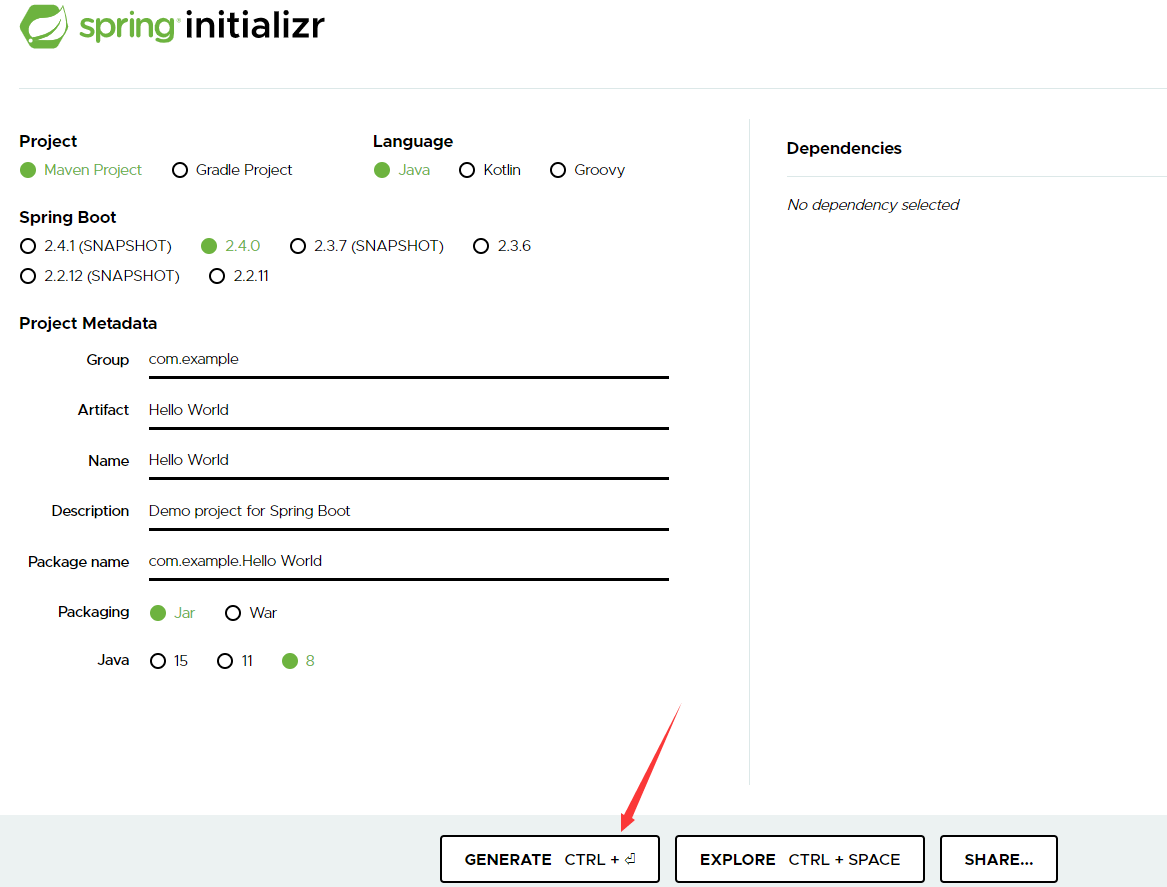Select Spring Boot 2.3.7 (SNAPSHOT)
Viewport: 1167px width, 887px height.
pyautogui.click(x=367, y=246)
